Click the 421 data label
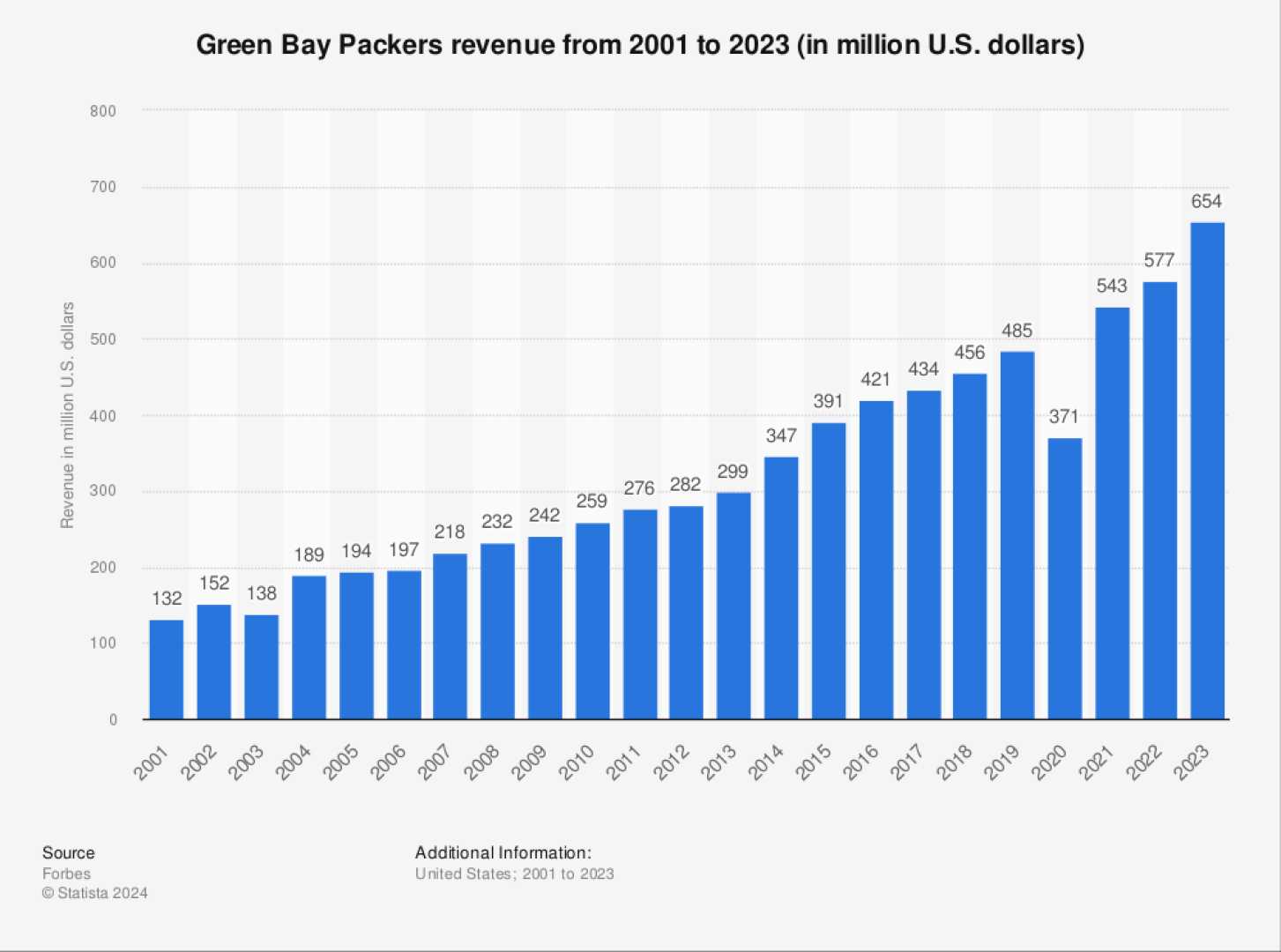Viewport: 1281px width, 952px height. coord(875,380)
